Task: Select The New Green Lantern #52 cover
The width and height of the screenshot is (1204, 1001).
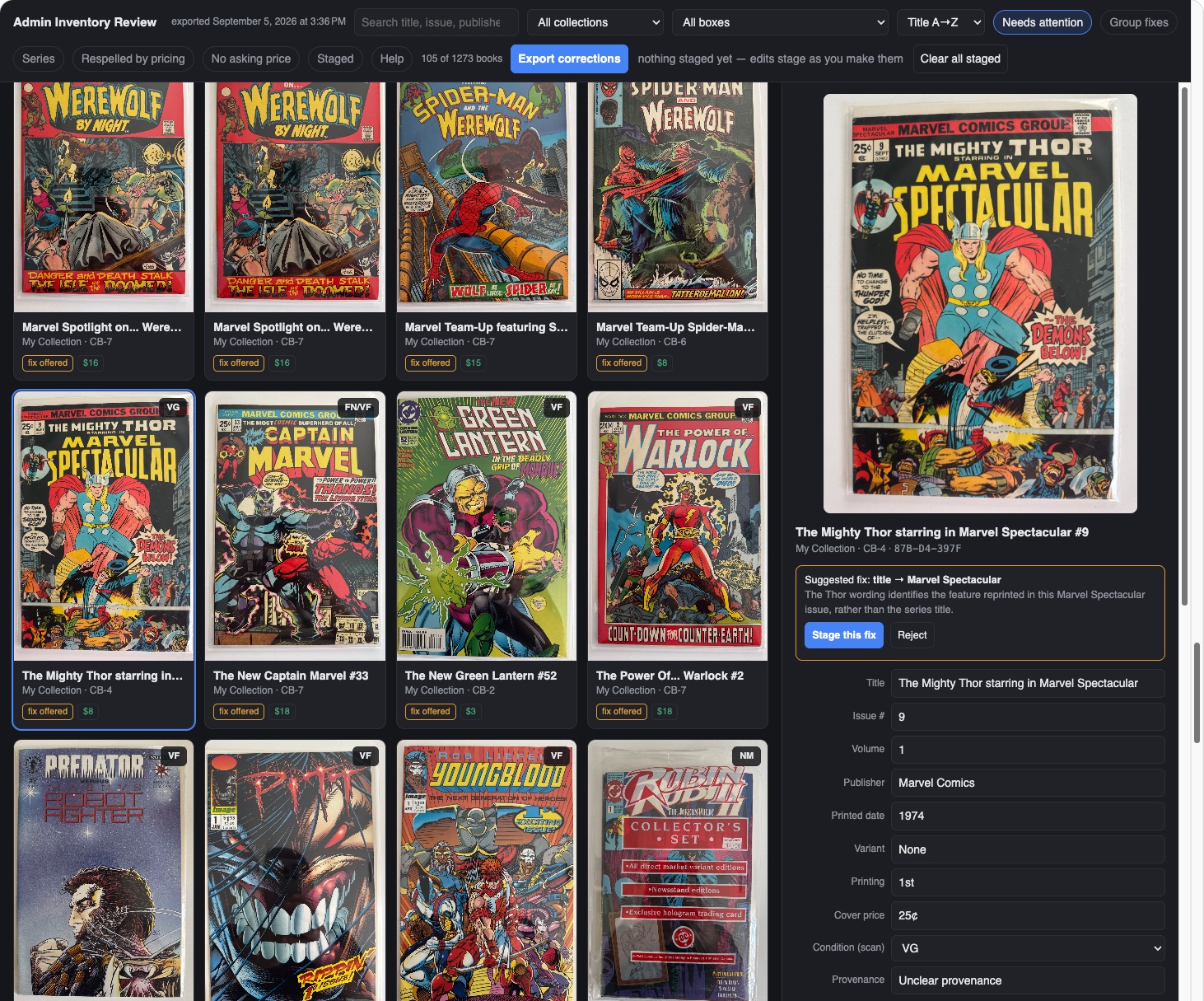Action: click(x=487, y=526)
